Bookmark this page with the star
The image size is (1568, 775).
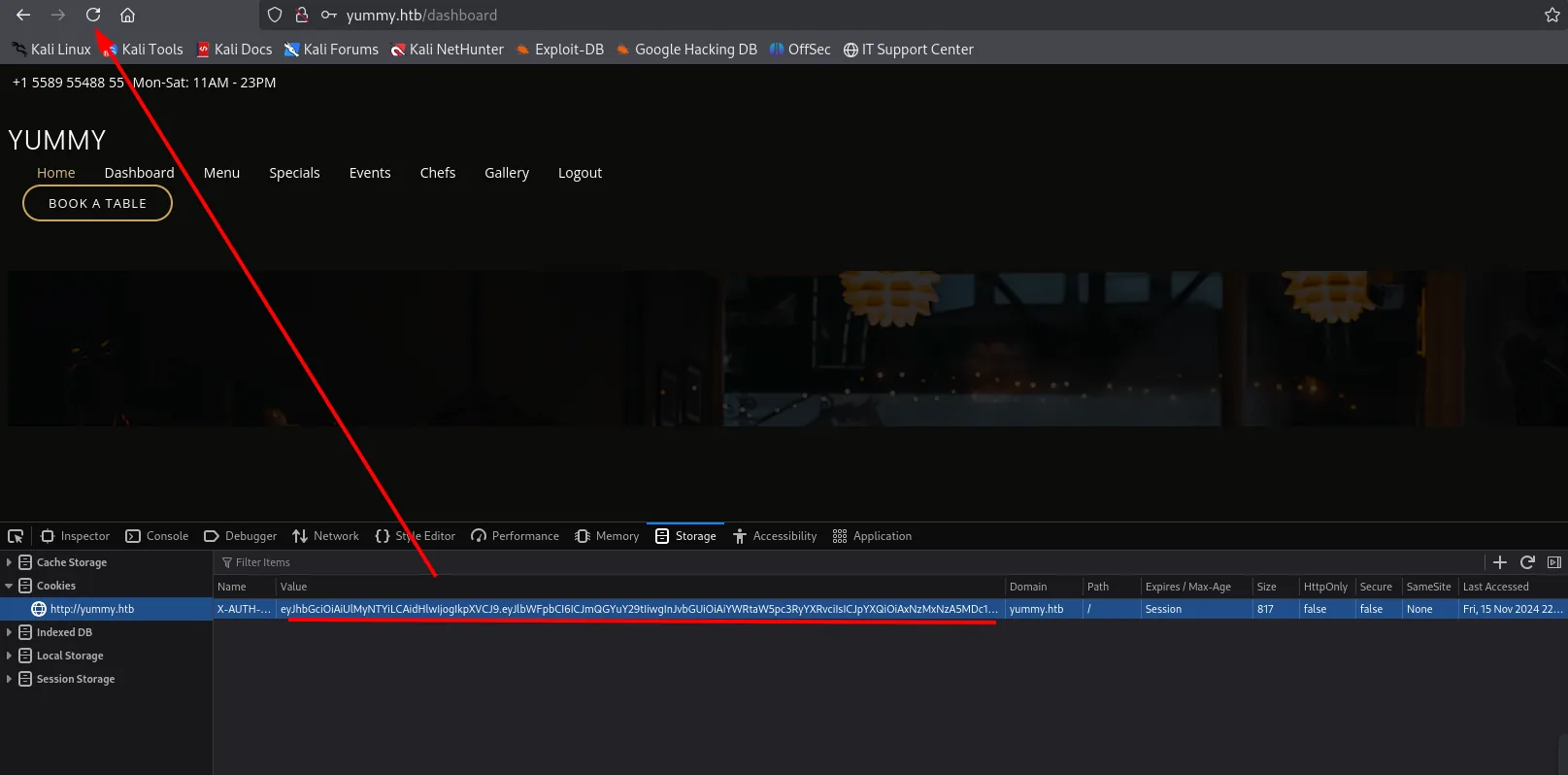(x=1551, y=15)
